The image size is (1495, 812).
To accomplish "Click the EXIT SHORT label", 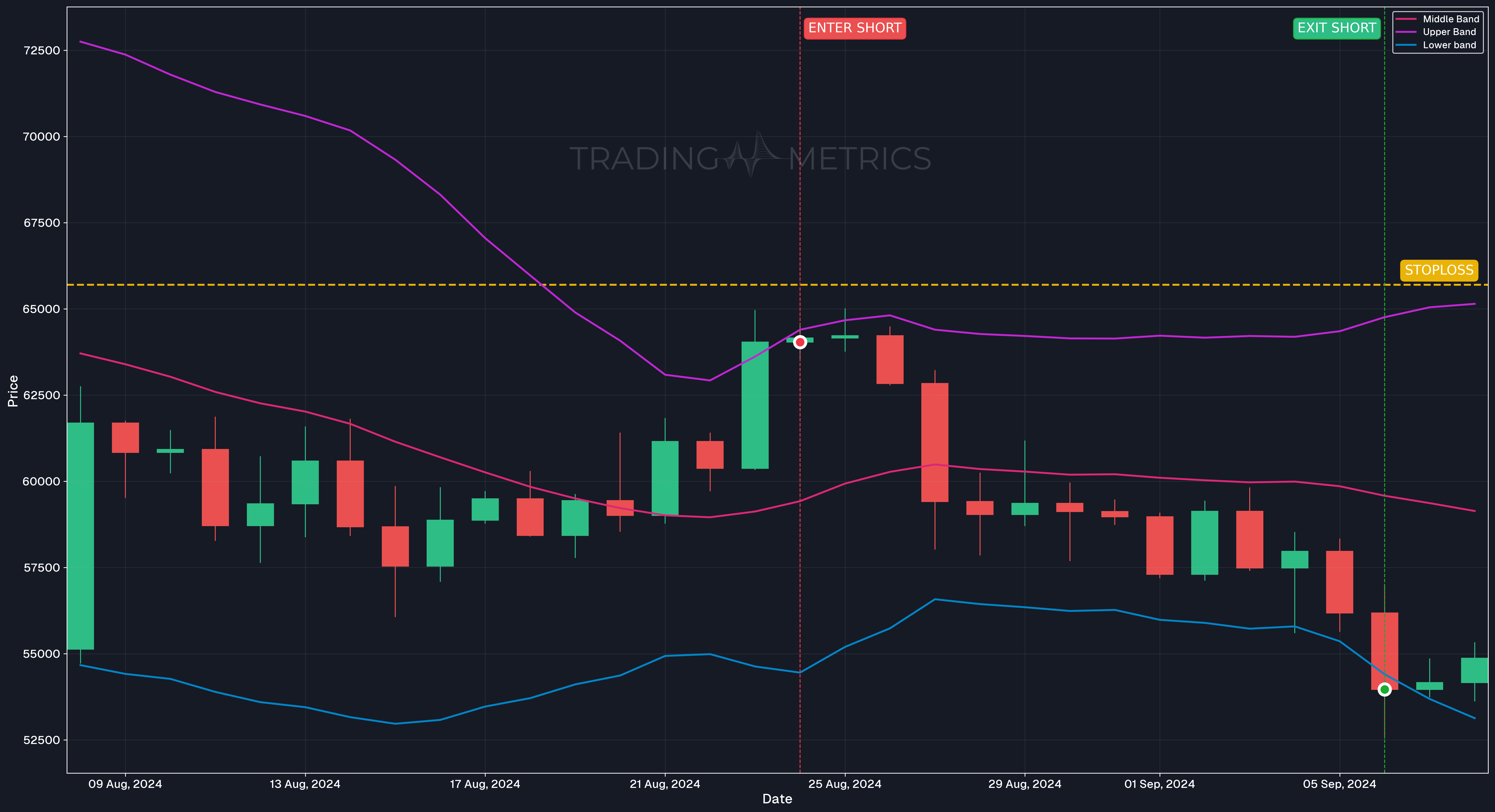I will tap(1337, 28).
